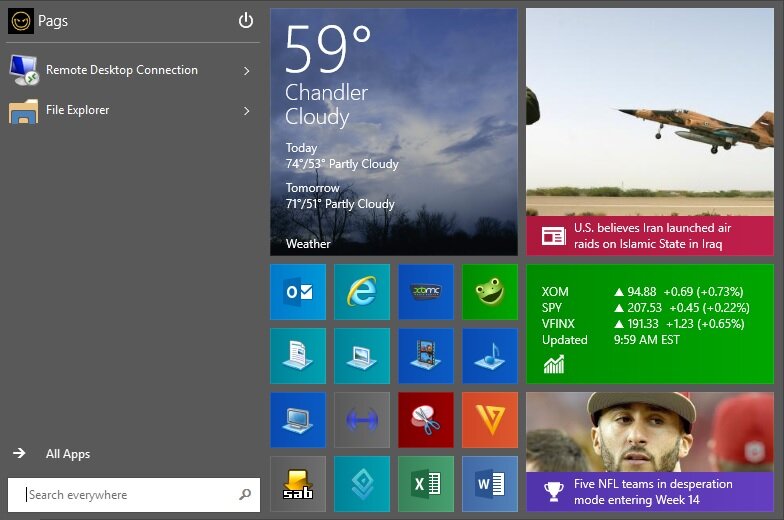This screenshot has height=520, width=784.
Task: Open the SABnzbd tile
Action: point(298,484)
